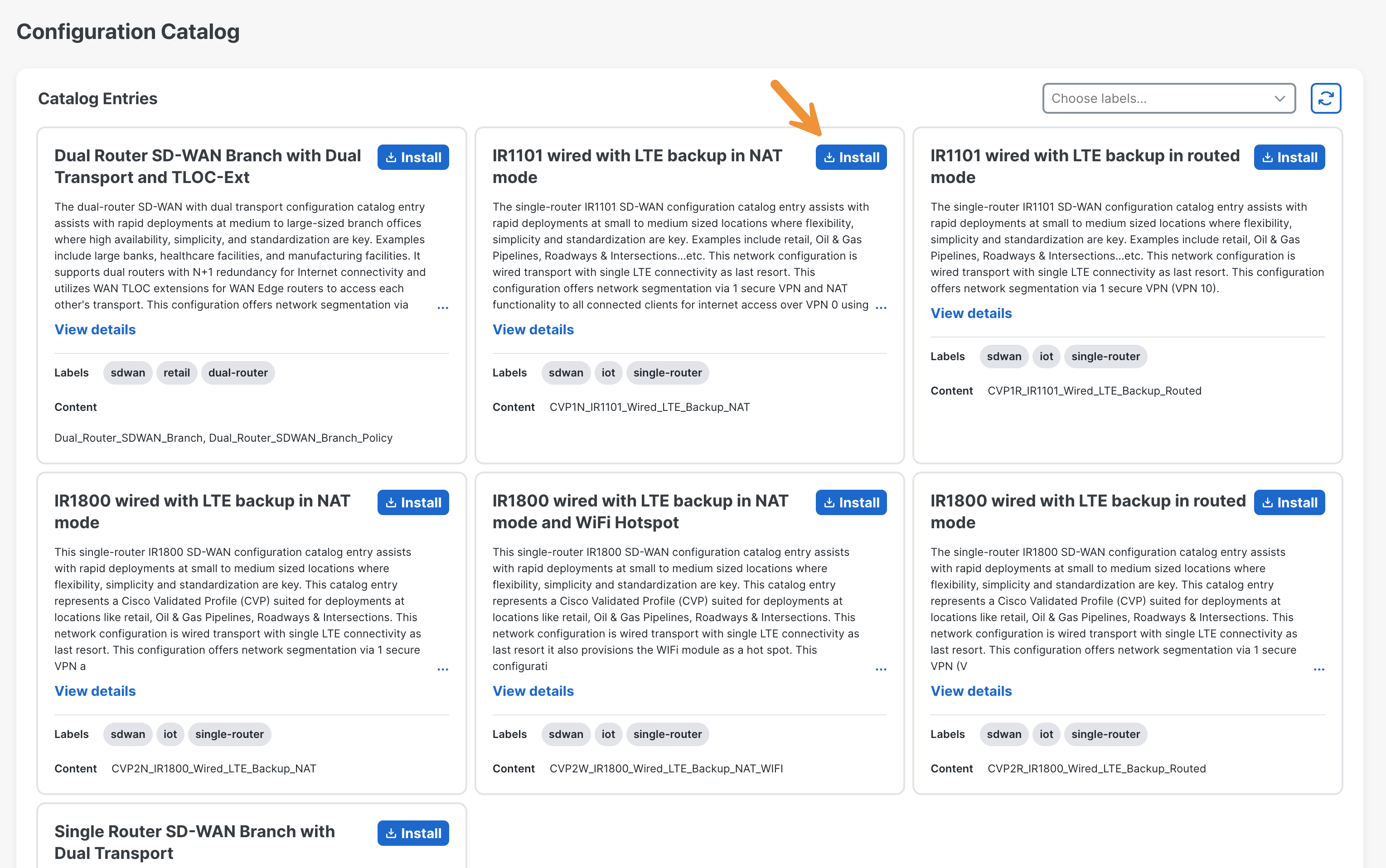The image size is (1386, 868).
Task: Select content CVP2W_IR1800_Wired_LTE_Backup_NAT_WIFI
Action: click(666, 769)
